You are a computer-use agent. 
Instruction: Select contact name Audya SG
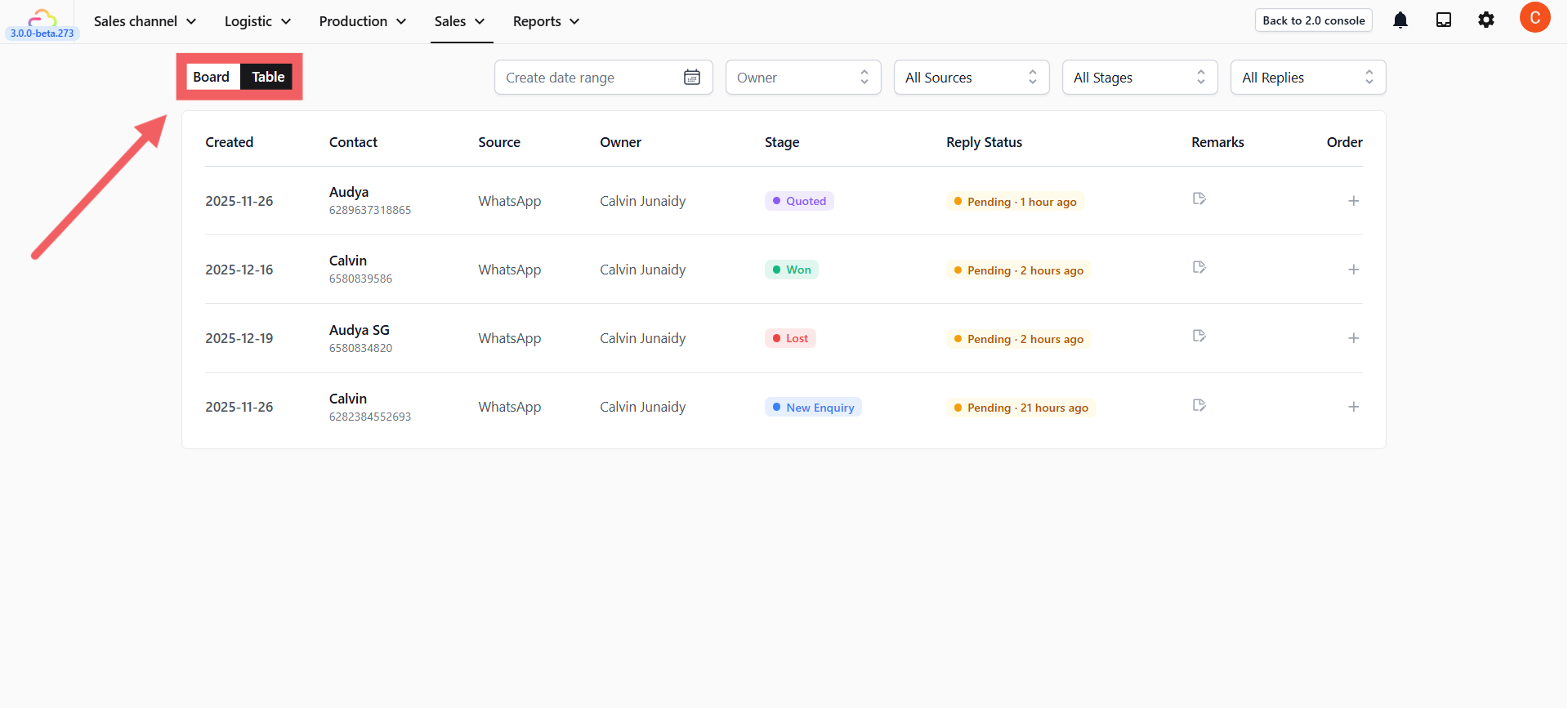(360, 330)
